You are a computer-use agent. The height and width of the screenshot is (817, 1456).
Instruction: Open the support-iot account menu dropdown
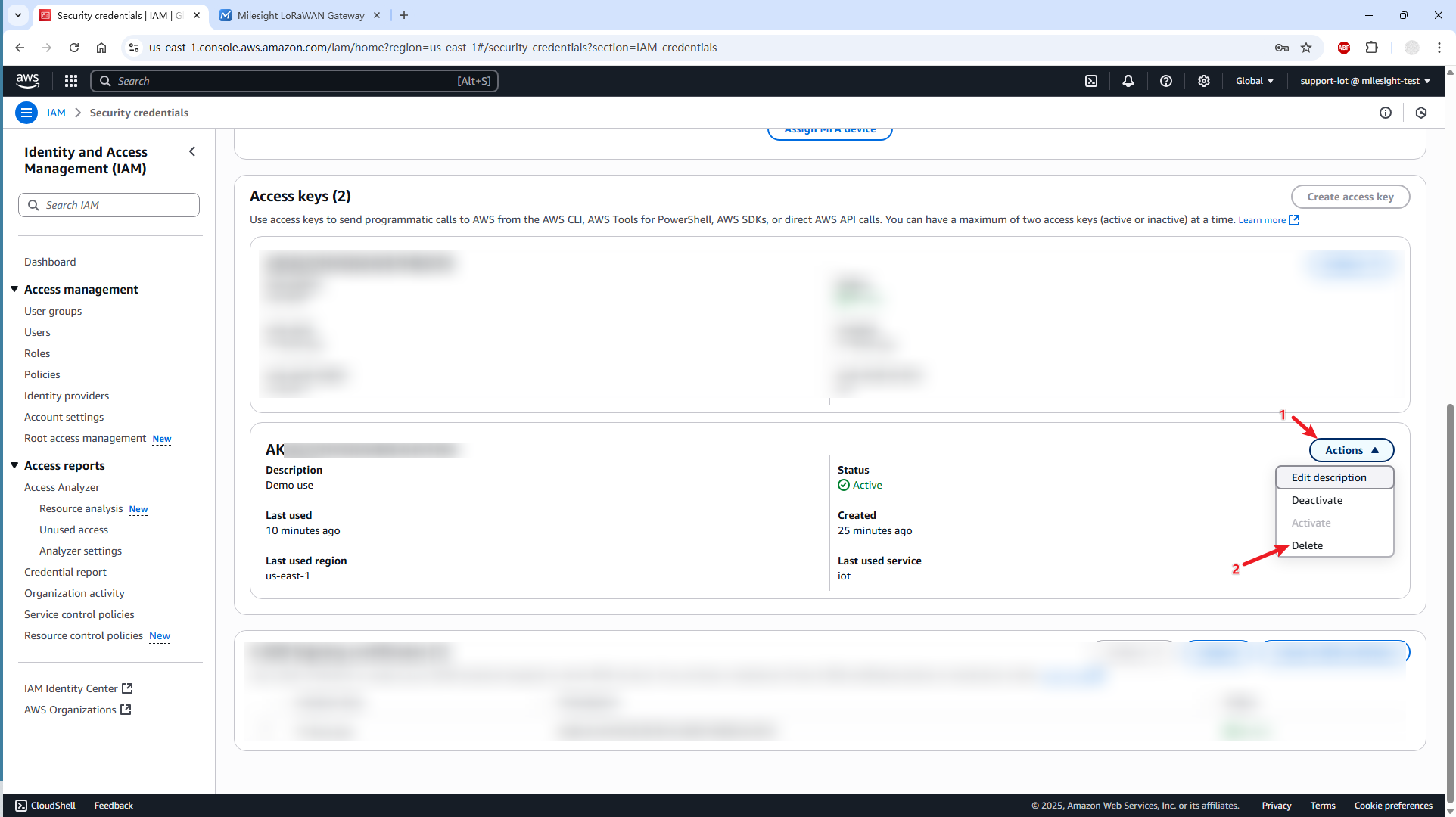point(1365,81)
